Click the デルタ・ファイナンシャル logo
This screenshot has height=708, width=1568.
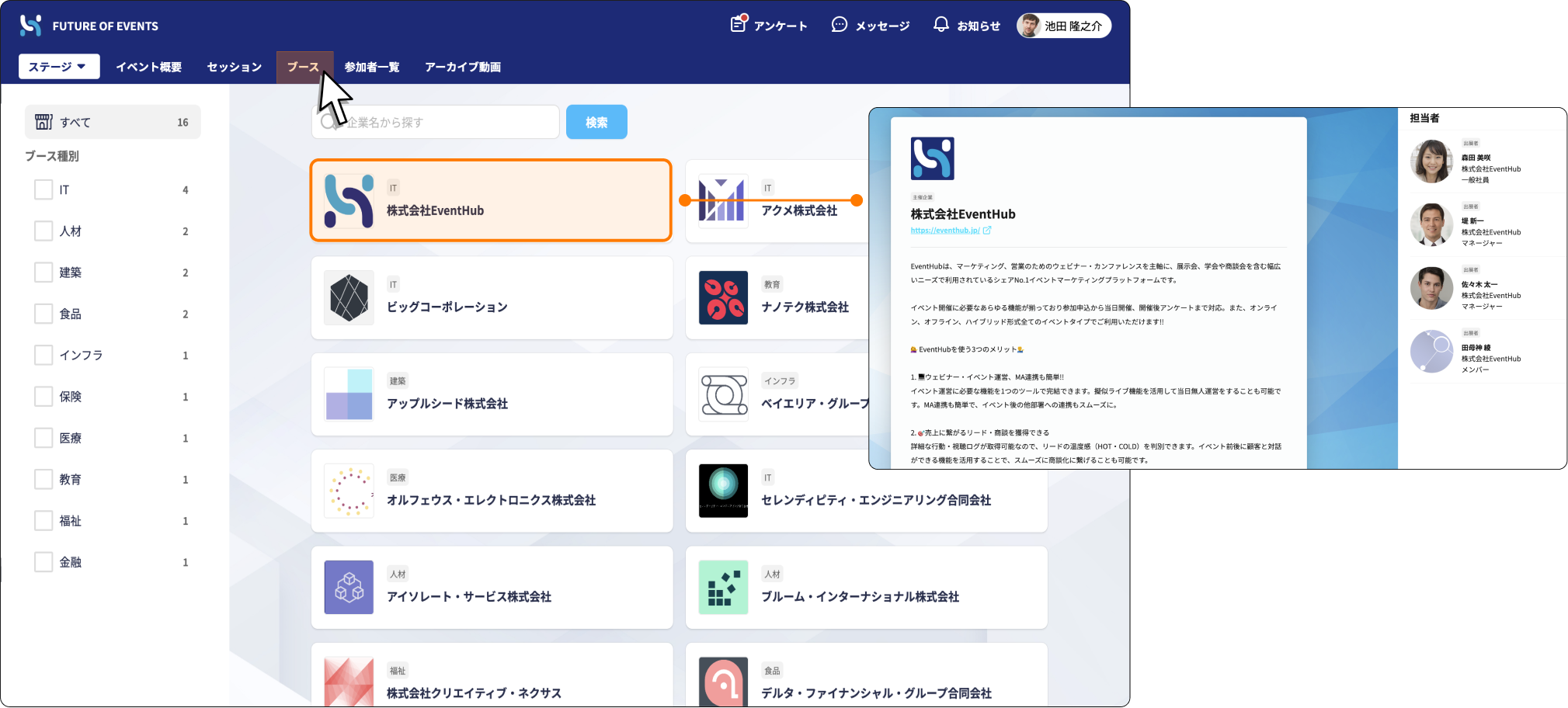pos(723,682)
